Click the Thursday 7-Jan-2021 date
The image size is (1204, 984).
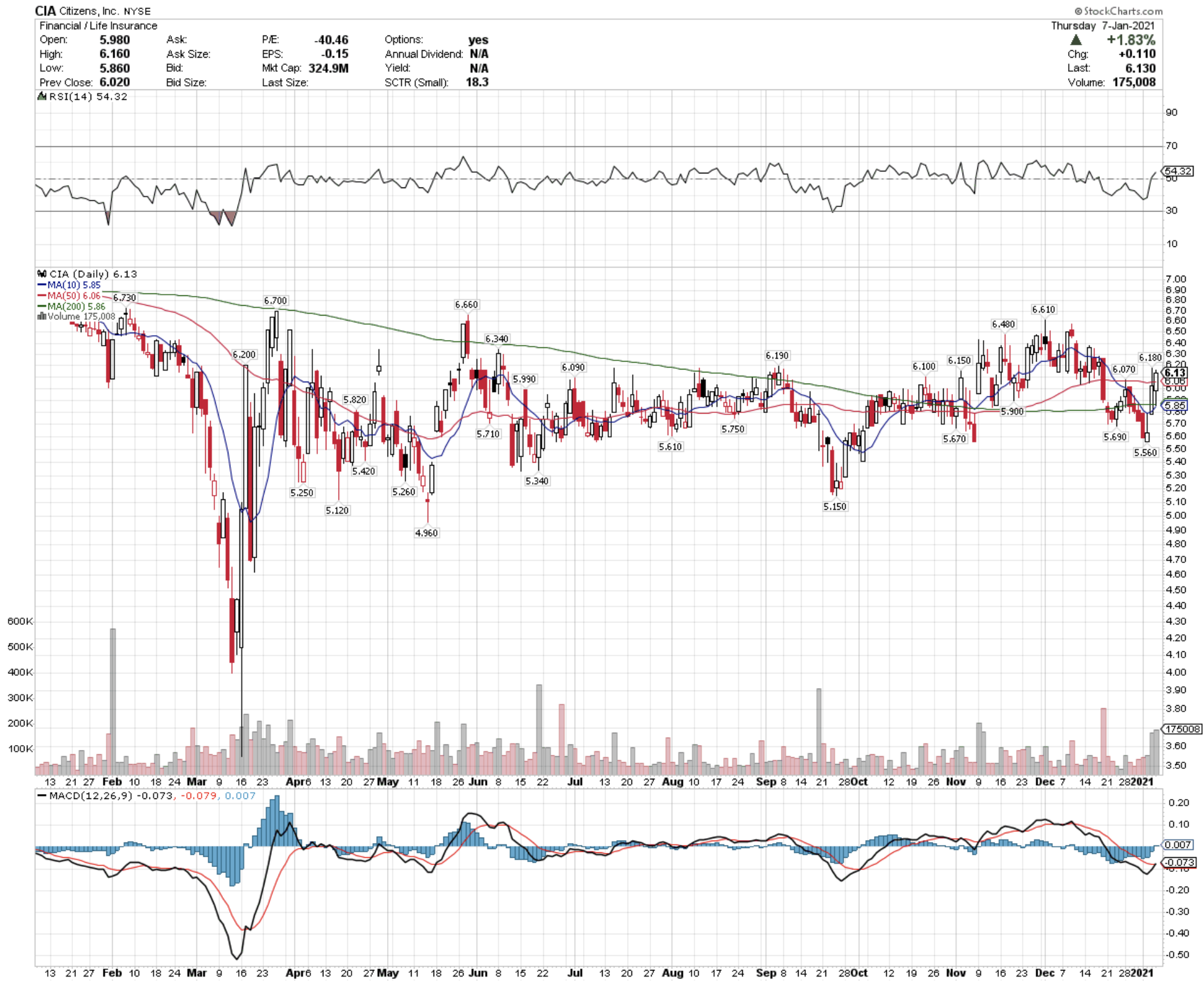[x=1103, y=26]
